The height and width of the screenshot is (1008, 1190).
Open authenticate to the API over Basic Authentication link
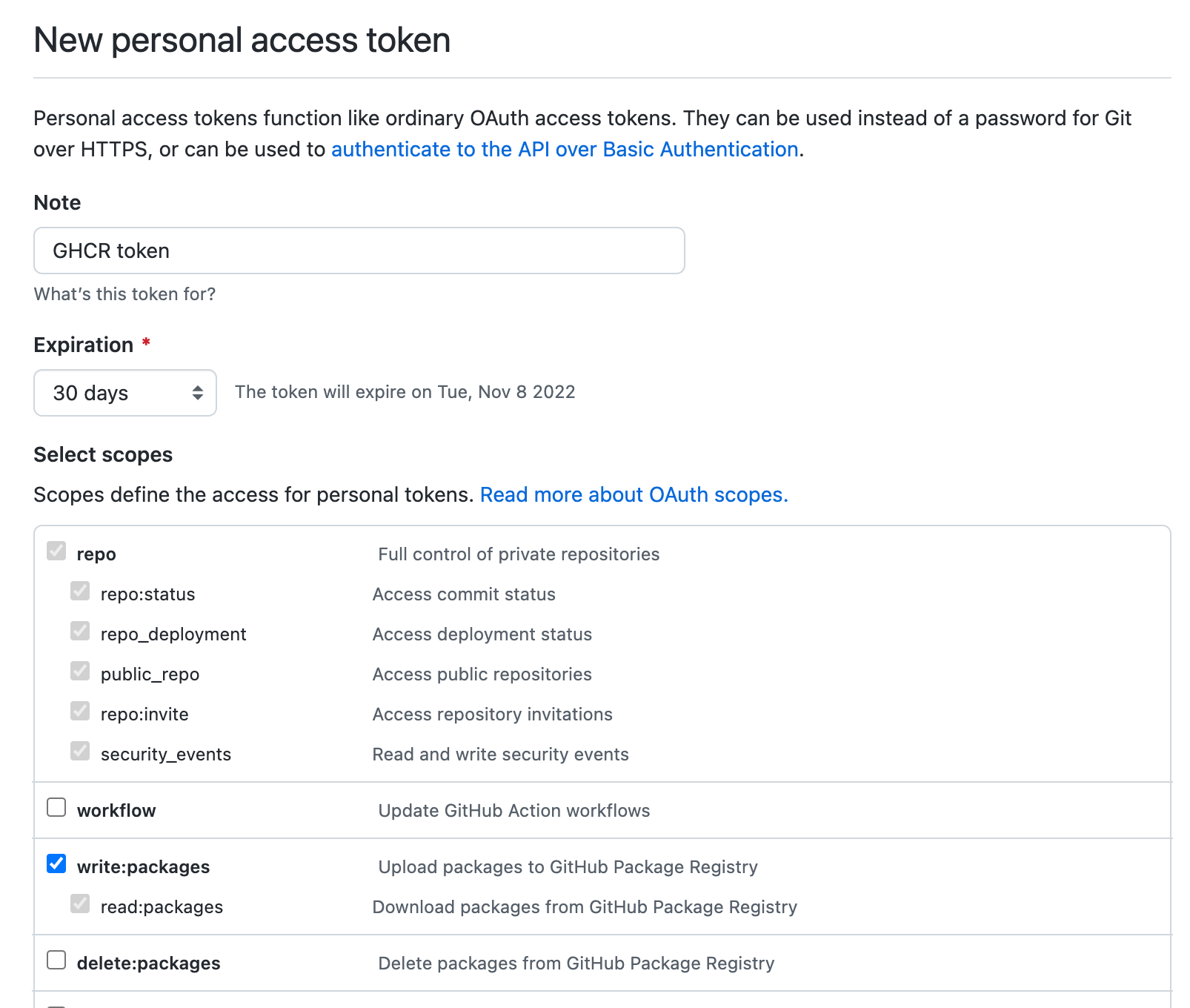[565, 150]
